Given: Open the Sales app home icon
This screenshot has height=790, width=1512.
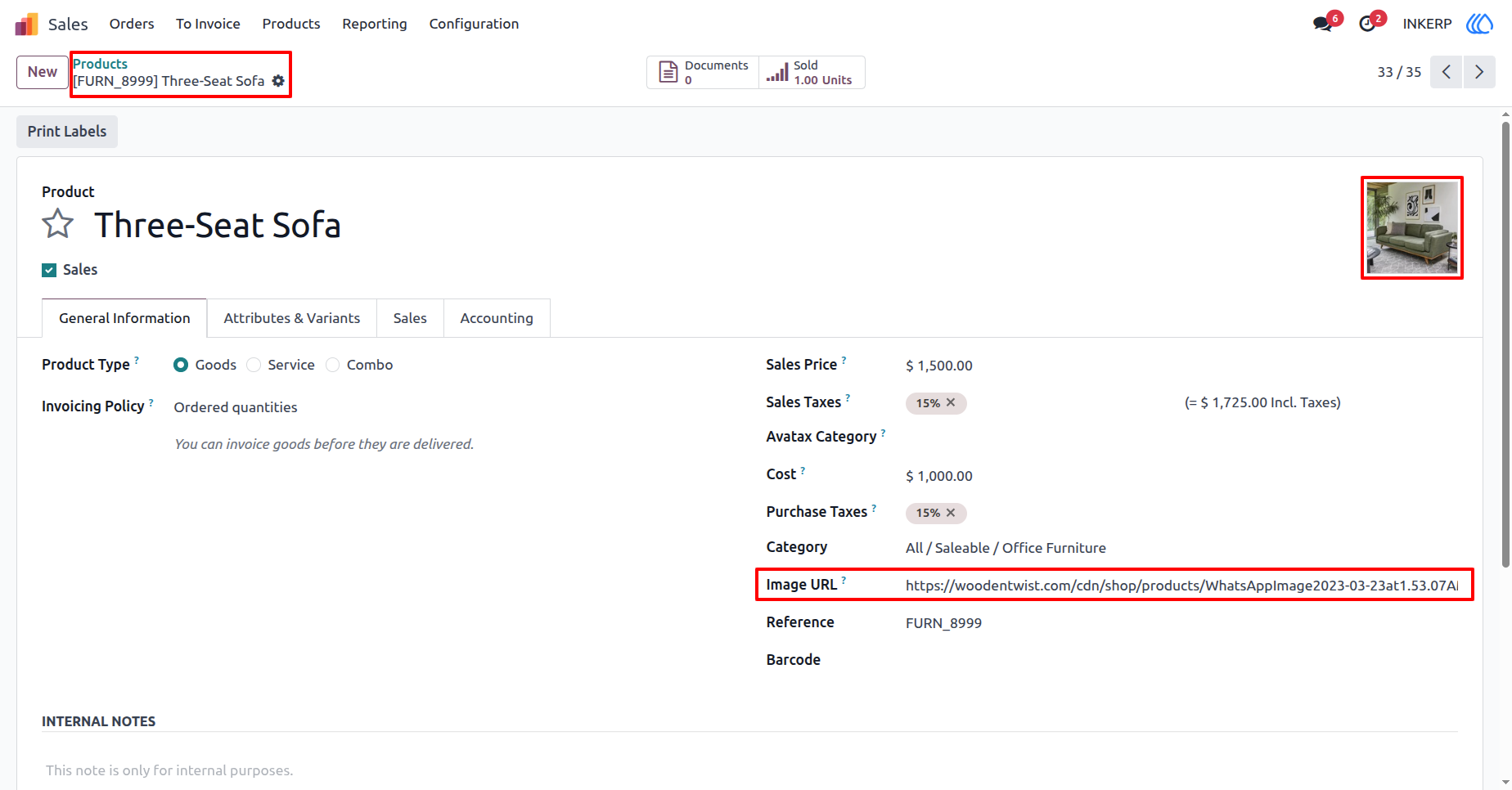Looking at the screenshot, I should tap(27, 24).
